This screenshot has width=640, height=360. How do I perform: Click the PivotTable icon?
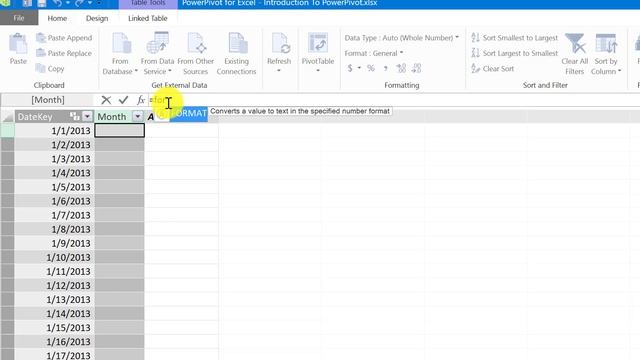coord(318,43)
